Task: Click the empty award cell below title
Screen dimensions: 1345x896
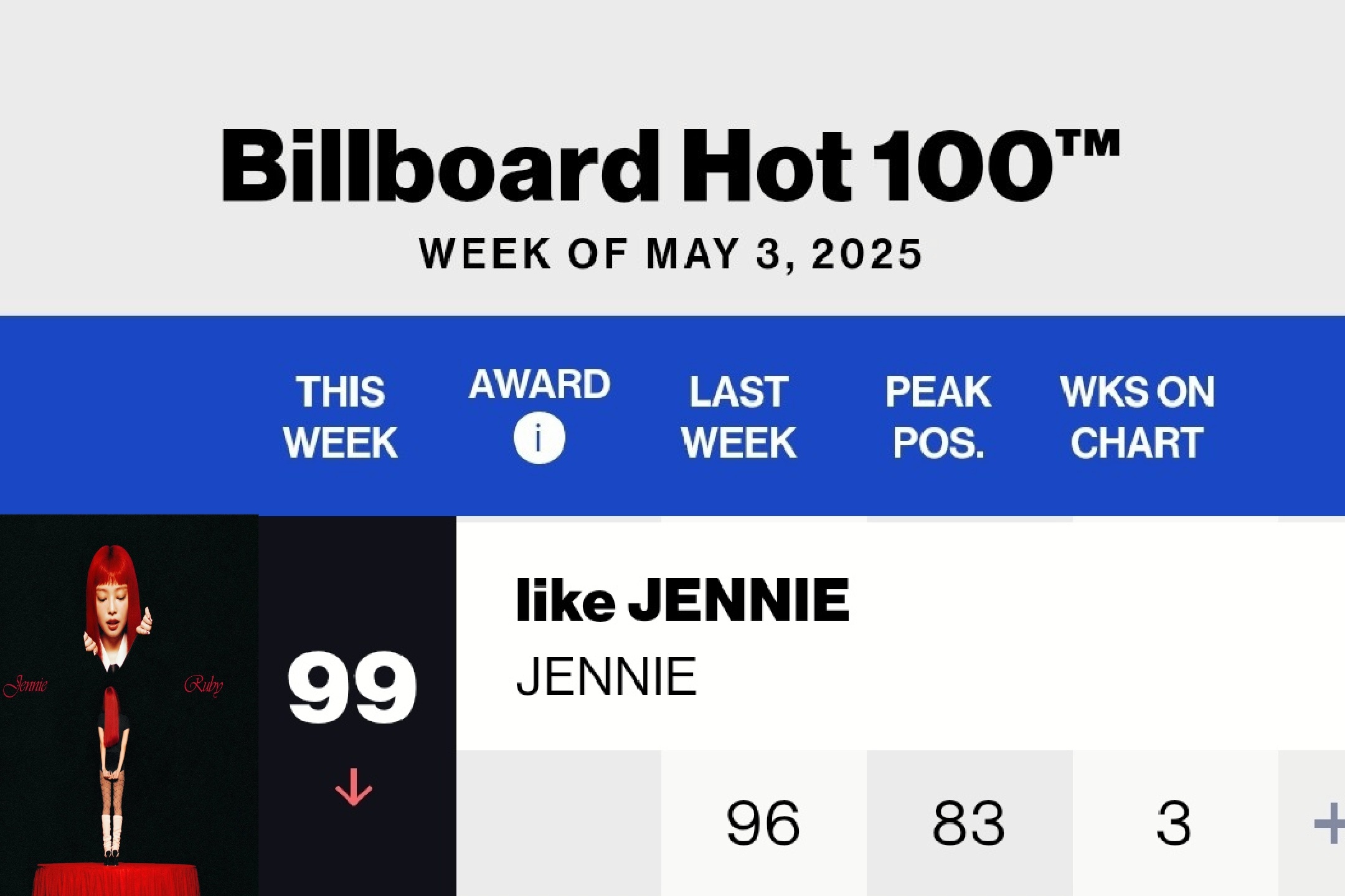Action: [x=559, y=823]
